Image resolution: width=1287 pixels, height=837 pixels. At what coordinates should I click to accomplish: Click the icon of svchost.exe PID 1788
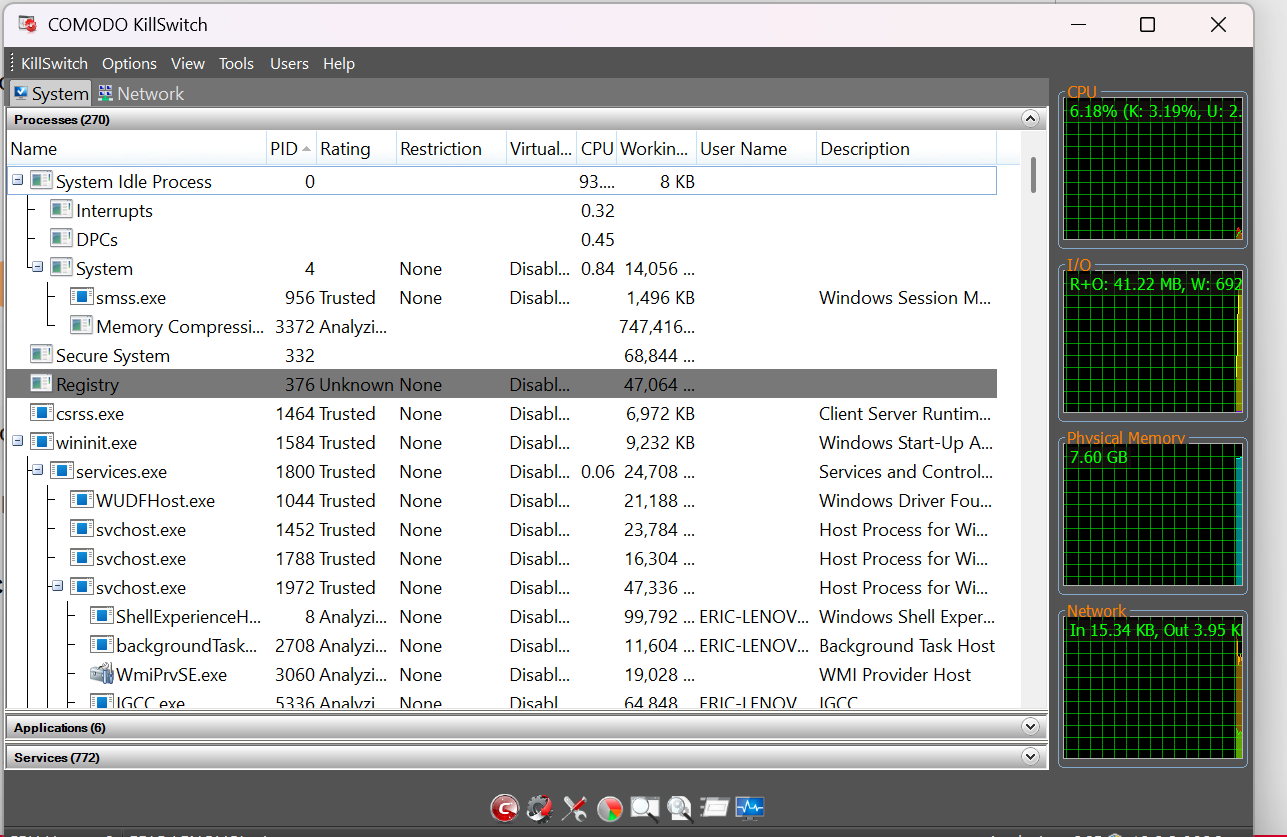(x=81, y=558)
